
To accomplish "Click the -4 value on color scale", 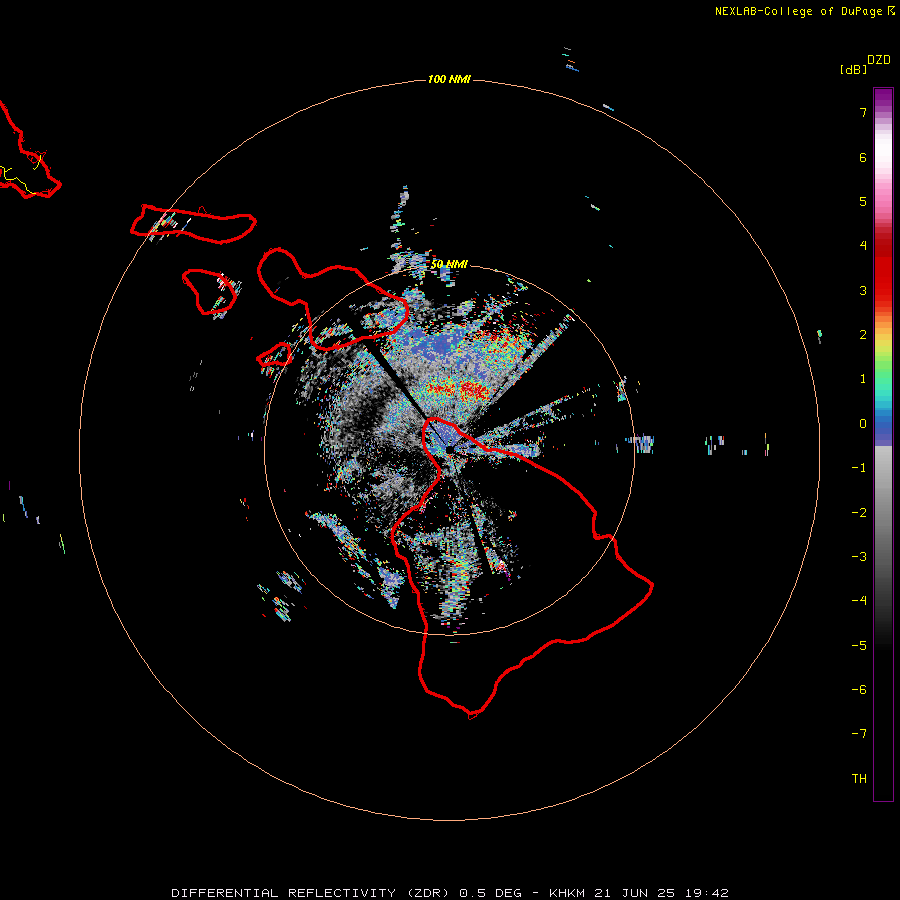I will [859, 601].
